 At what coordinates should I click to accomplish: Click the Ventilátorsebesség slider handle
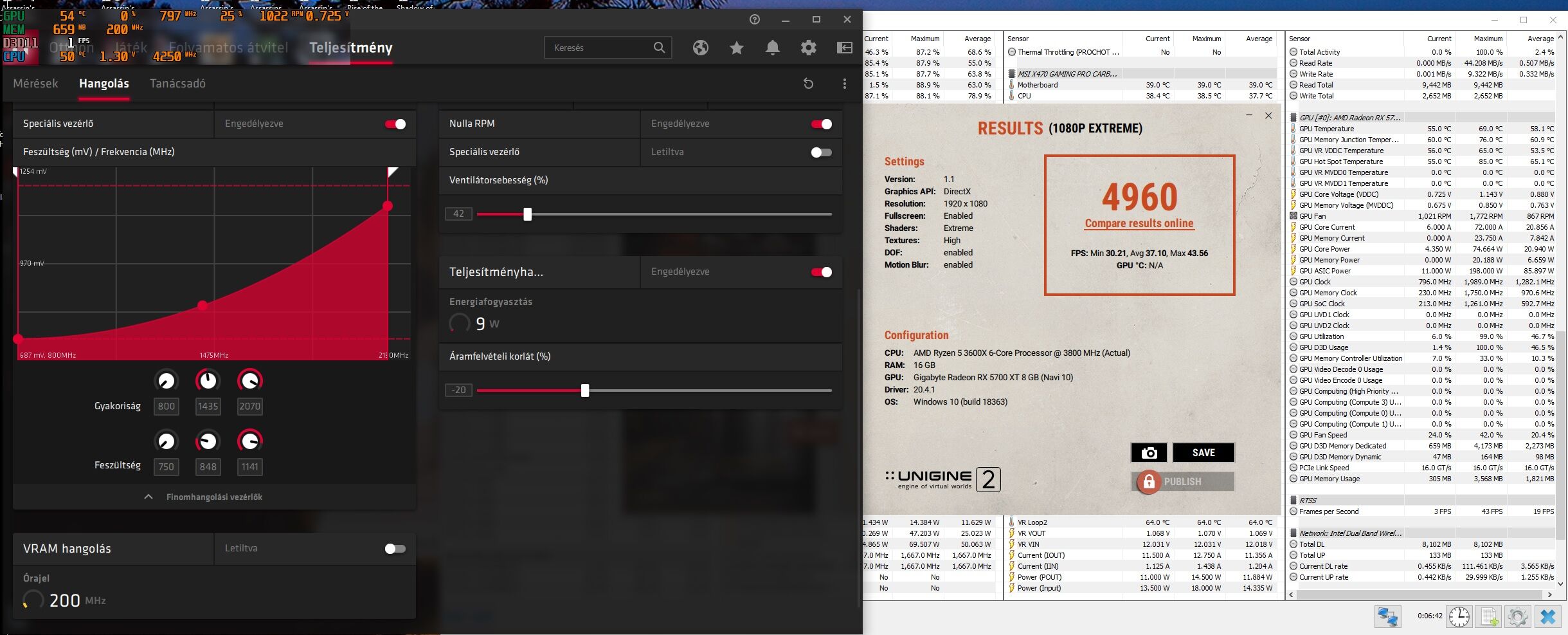[528, 214]
